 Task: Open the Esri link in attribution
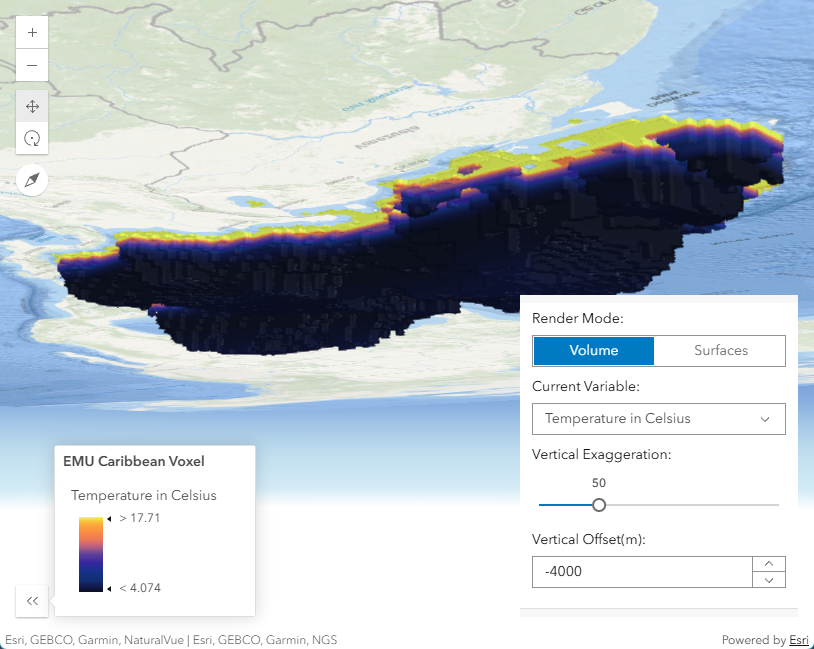pyautogui.click(x=798, y=640)
